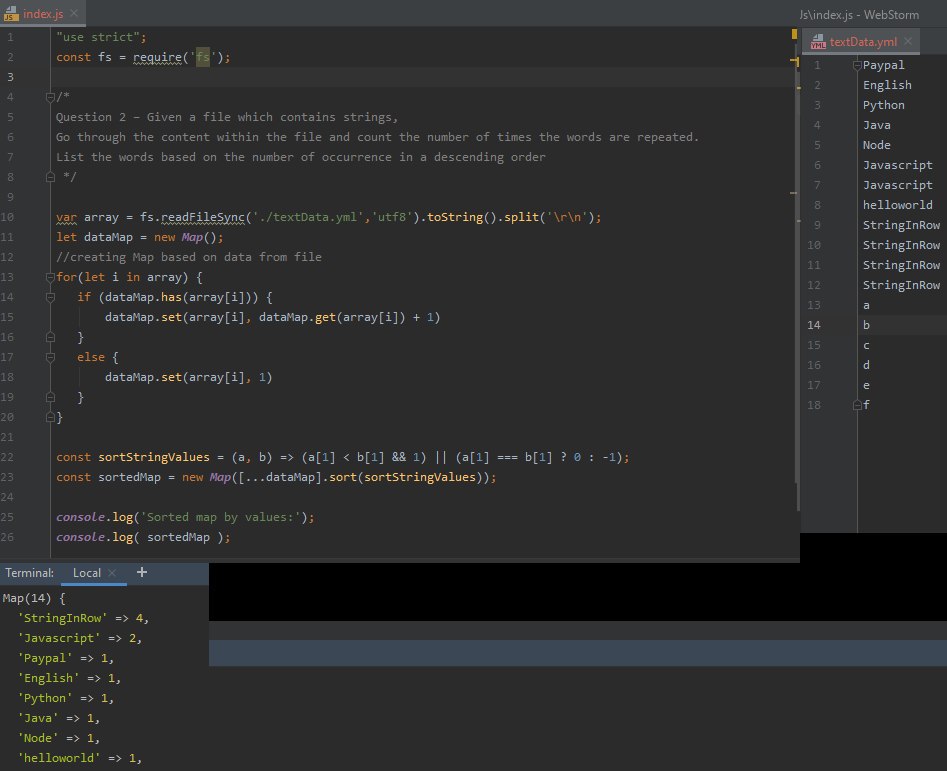The height and width of the screenshot is (771, 947).
Task: Click 'StringInRow' on line 12 of textData.yml
Action: coord(901,285)
